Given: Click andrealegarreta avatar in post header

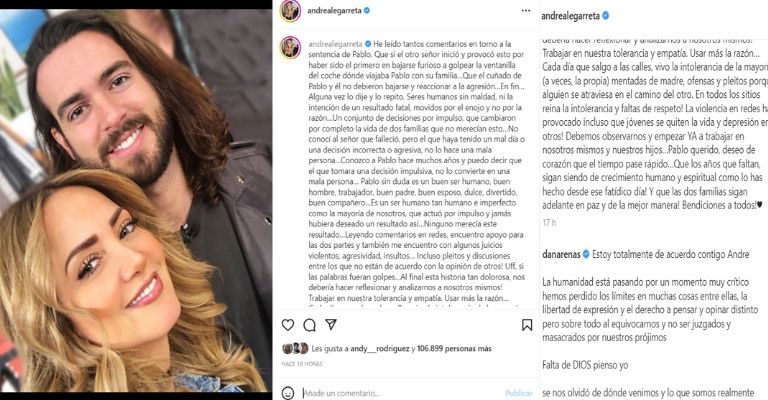Looking at the screenshot, I should pos(290,11).
